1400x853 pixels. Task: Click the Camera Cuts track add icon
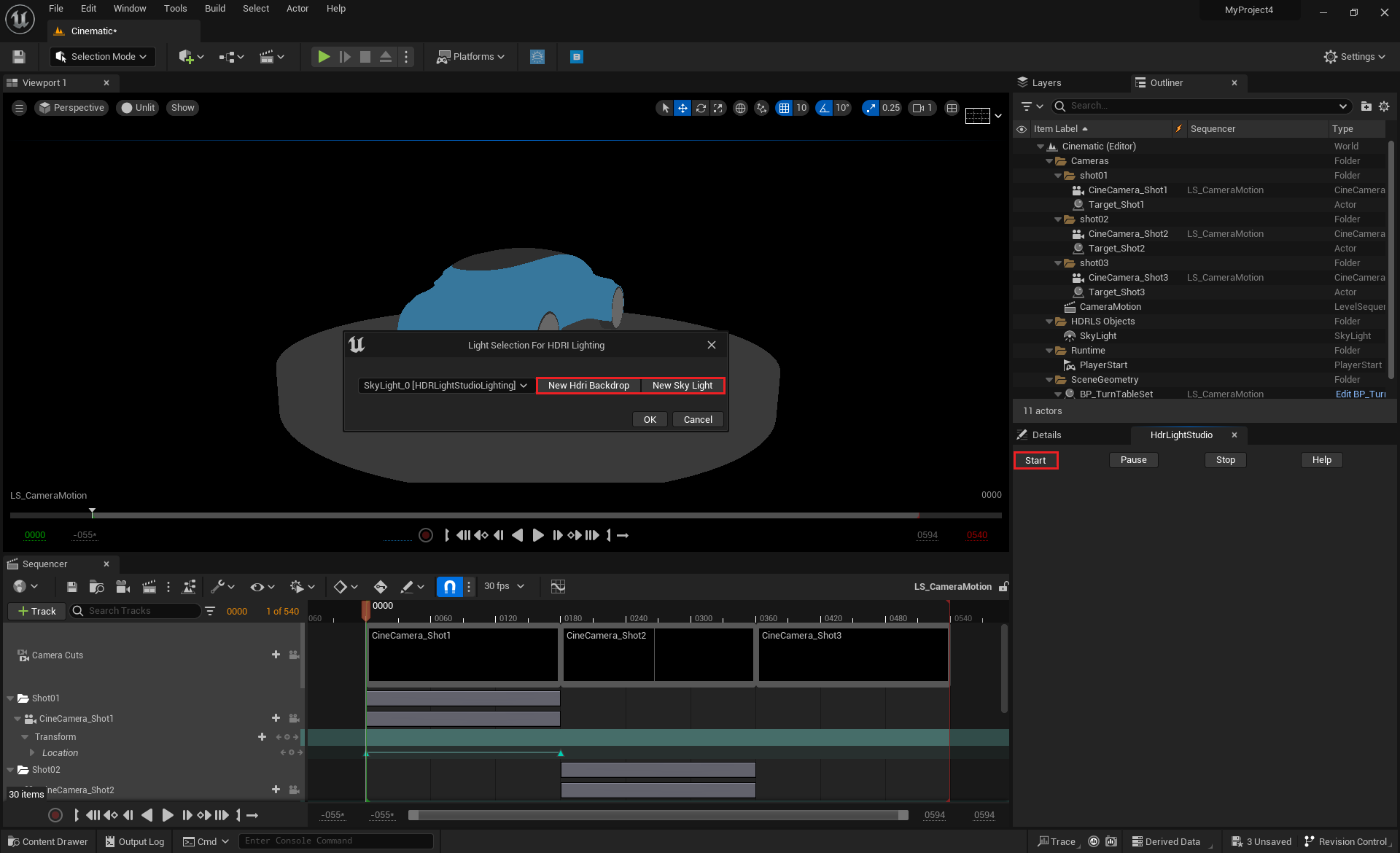pos(276,655)
